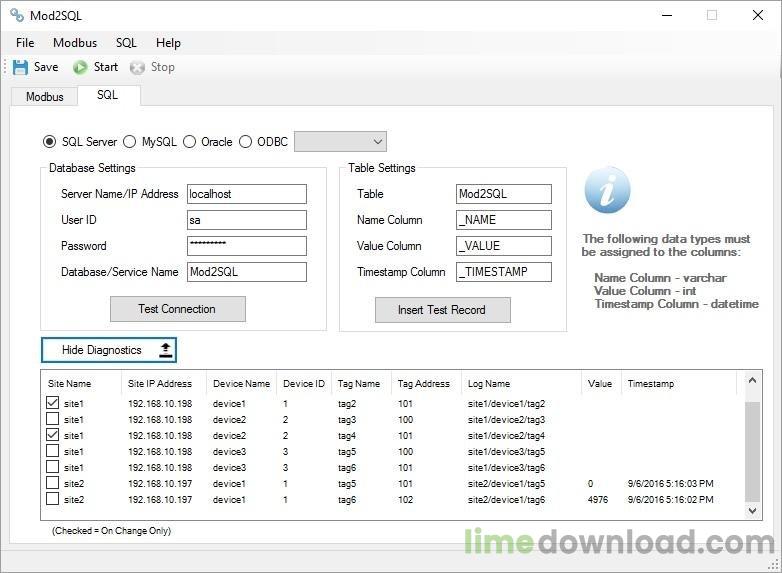Click the Save toolbar icon
The image size is (782, 573).
pyautogui.click(x=21, y=67)
